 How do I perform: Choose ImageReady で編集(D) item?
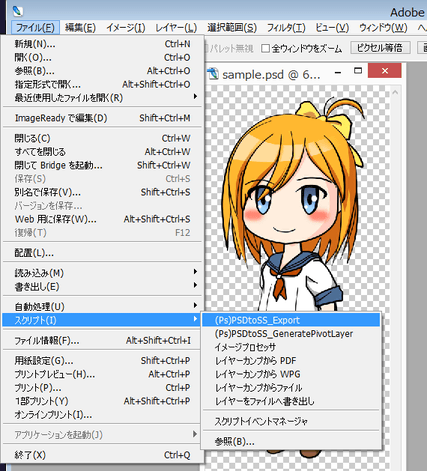click(102, 118)
